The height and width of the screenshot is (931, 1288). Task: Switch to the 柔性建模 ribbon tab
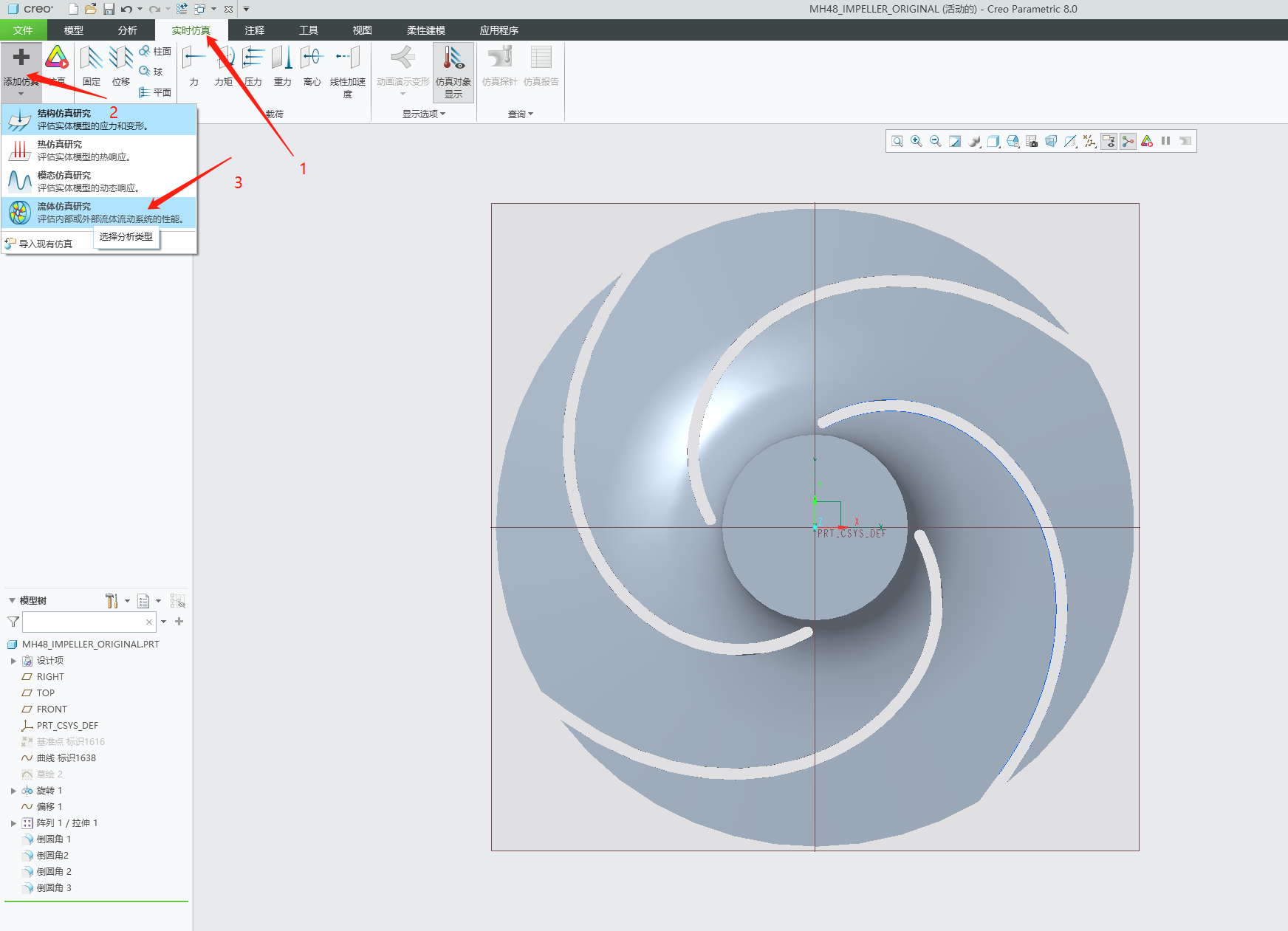[x=425, y=30]
